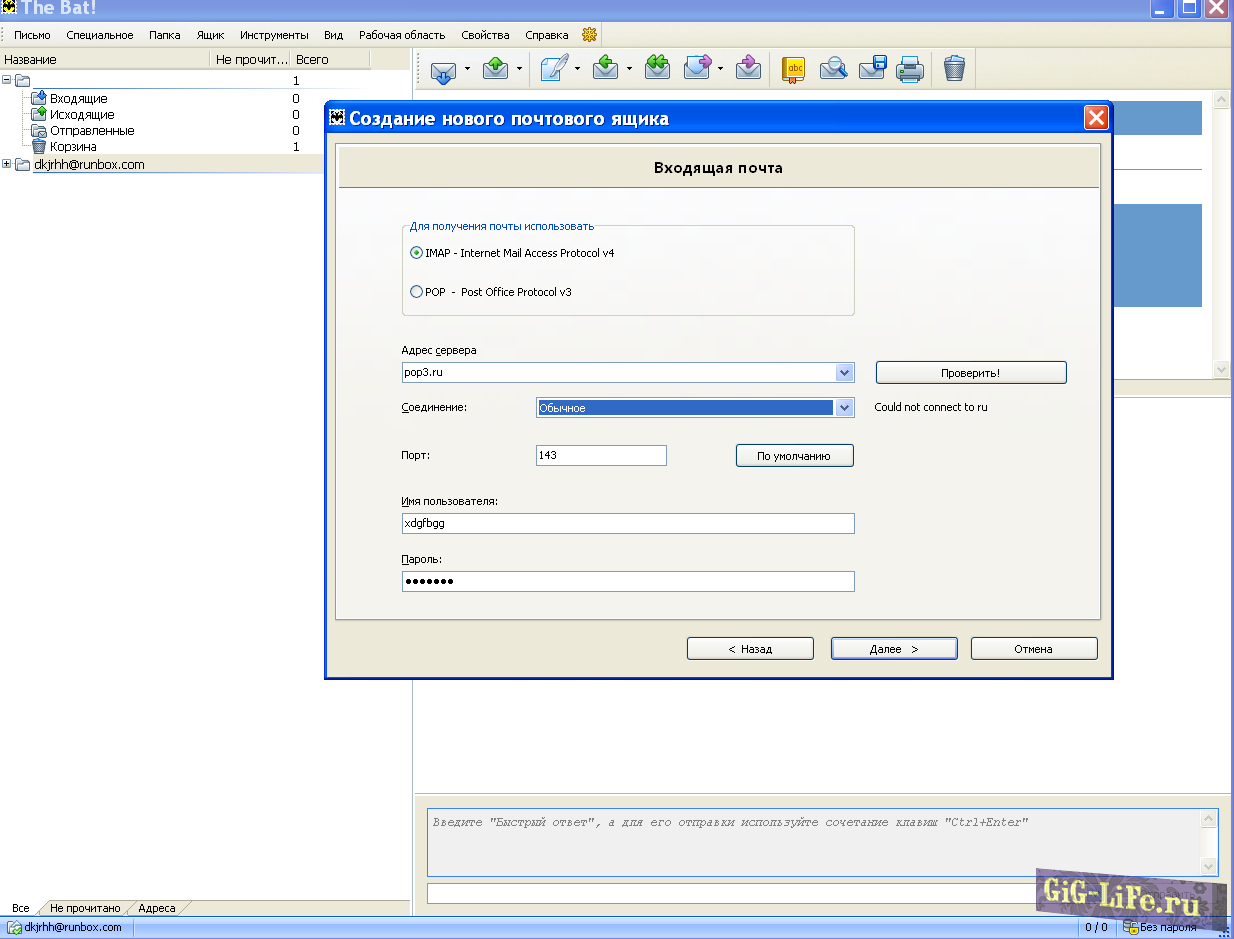Select the POP Post Office Protocol option

[x=417, y=292]
